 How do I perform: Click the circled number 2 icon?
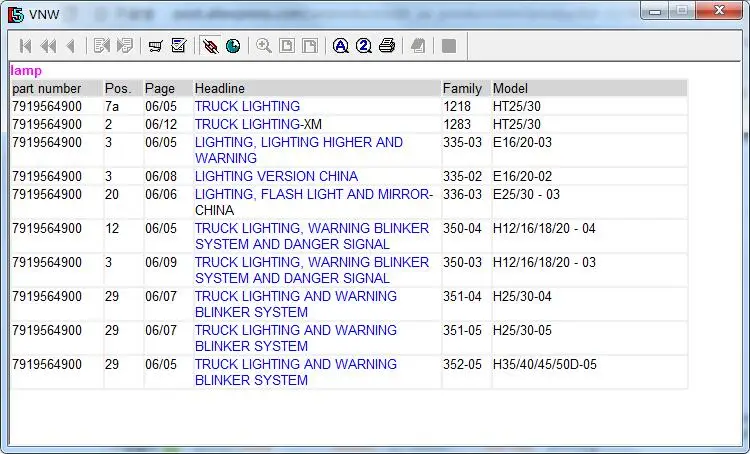(364, 46)
